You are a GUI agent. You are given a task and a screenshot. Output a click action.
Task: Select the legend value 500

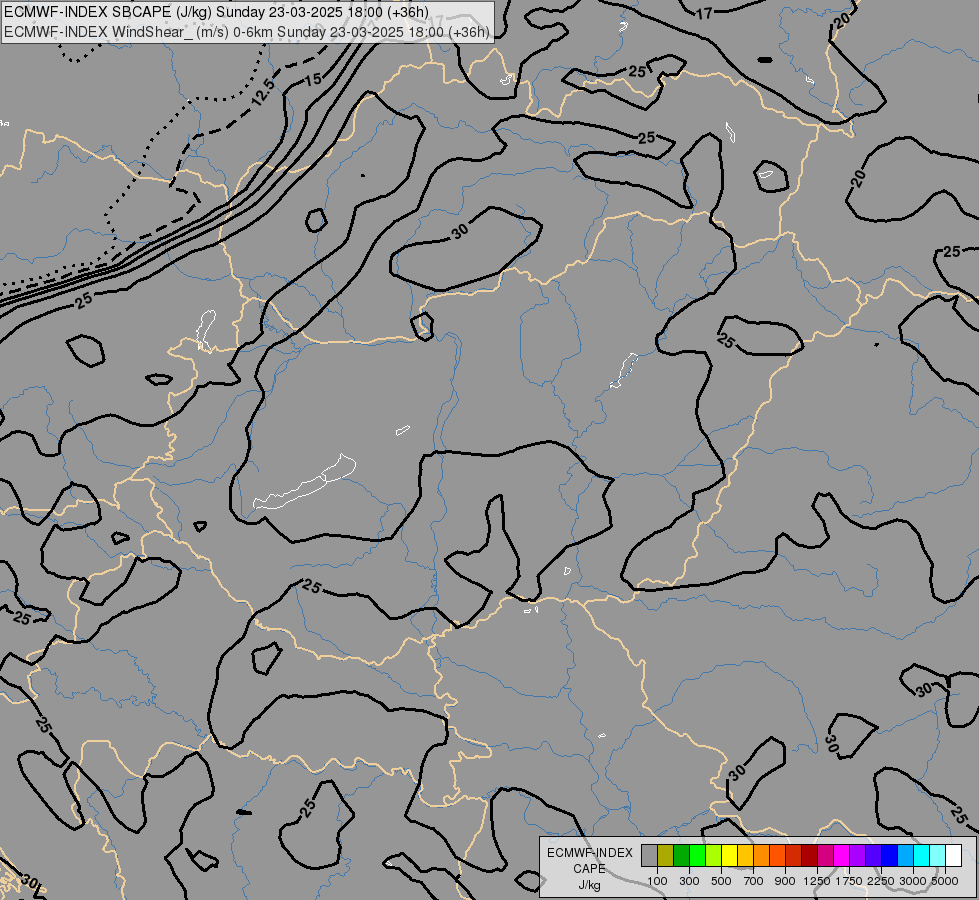click(x=721, y=881)
